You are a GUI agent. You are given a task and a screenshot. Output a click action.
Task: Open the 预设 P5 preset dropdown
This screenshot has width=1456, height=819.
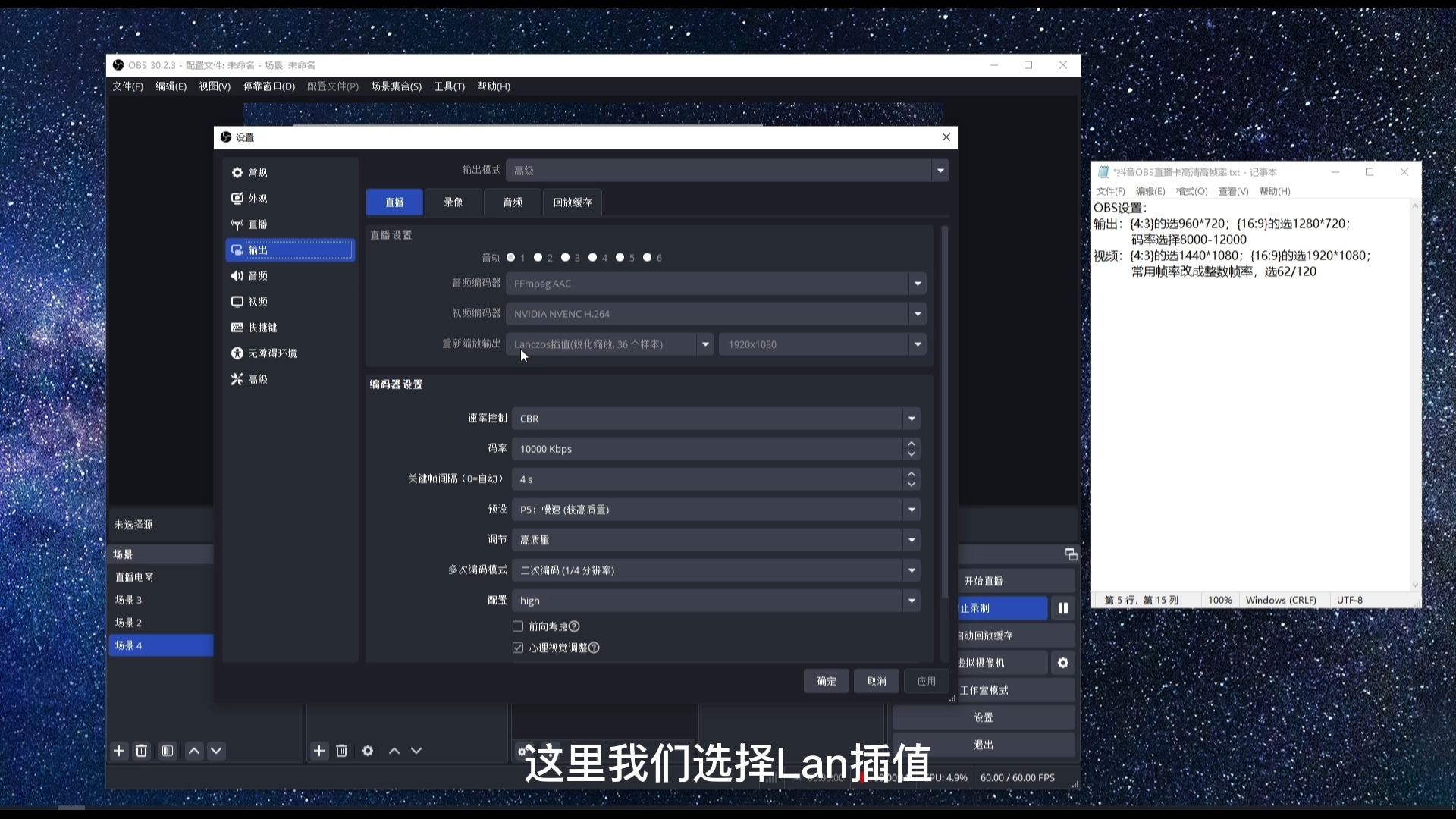tap(716, 510)
